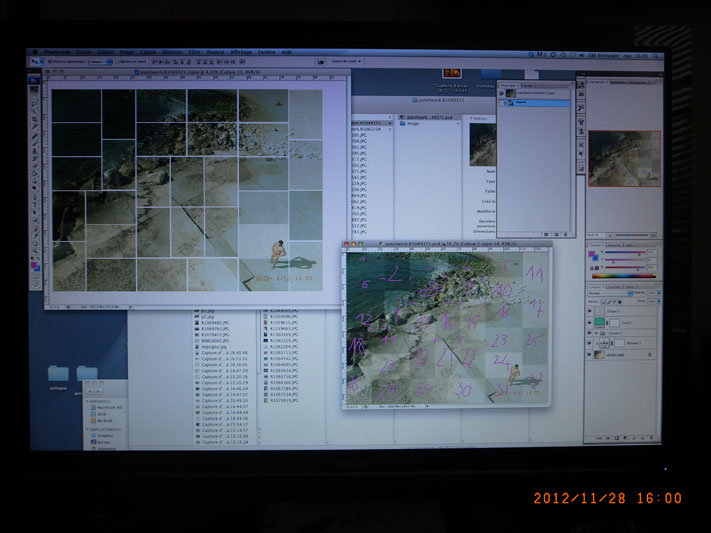Open the Normal blend mode dropdown
The height and width of the screenshot is (533, 711).
610,293
